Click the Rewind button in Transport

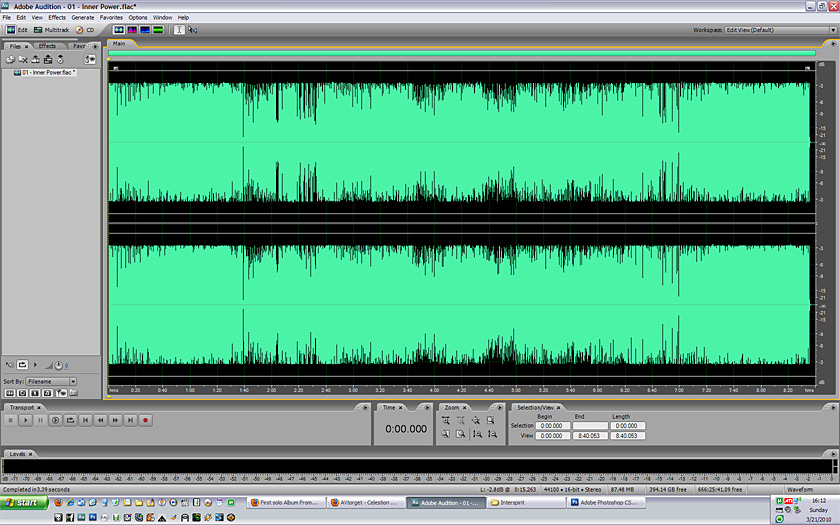pos(100,420)
